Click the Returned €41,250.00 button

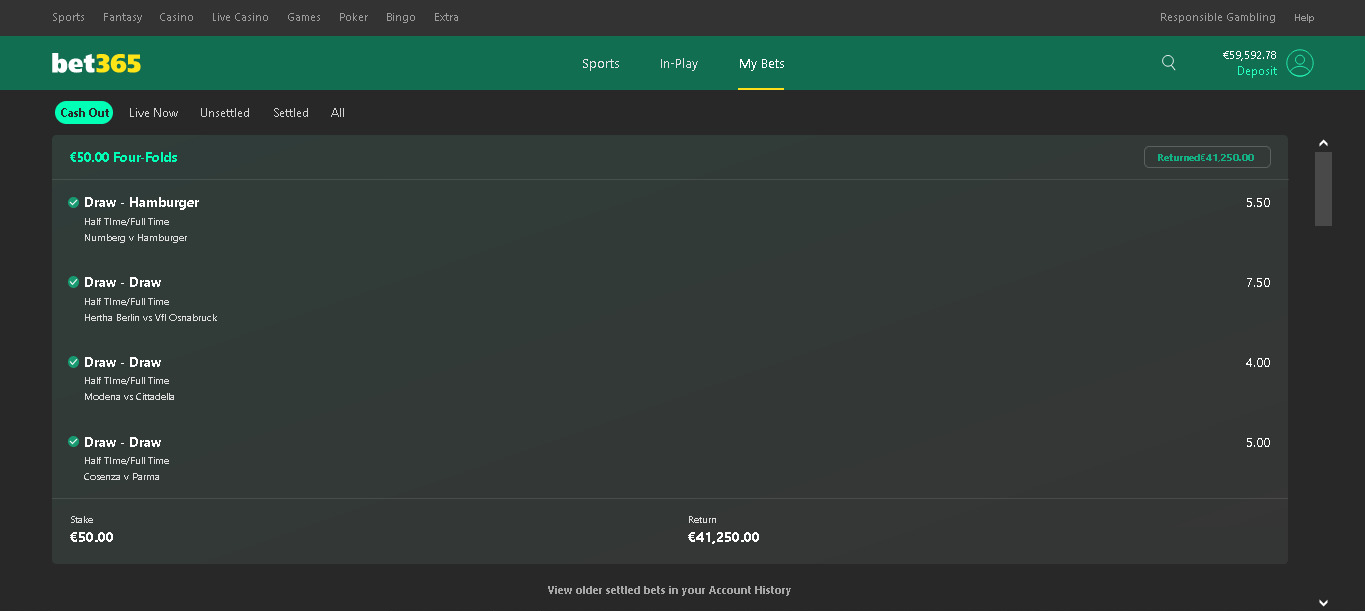click(x=1207, y=157)
